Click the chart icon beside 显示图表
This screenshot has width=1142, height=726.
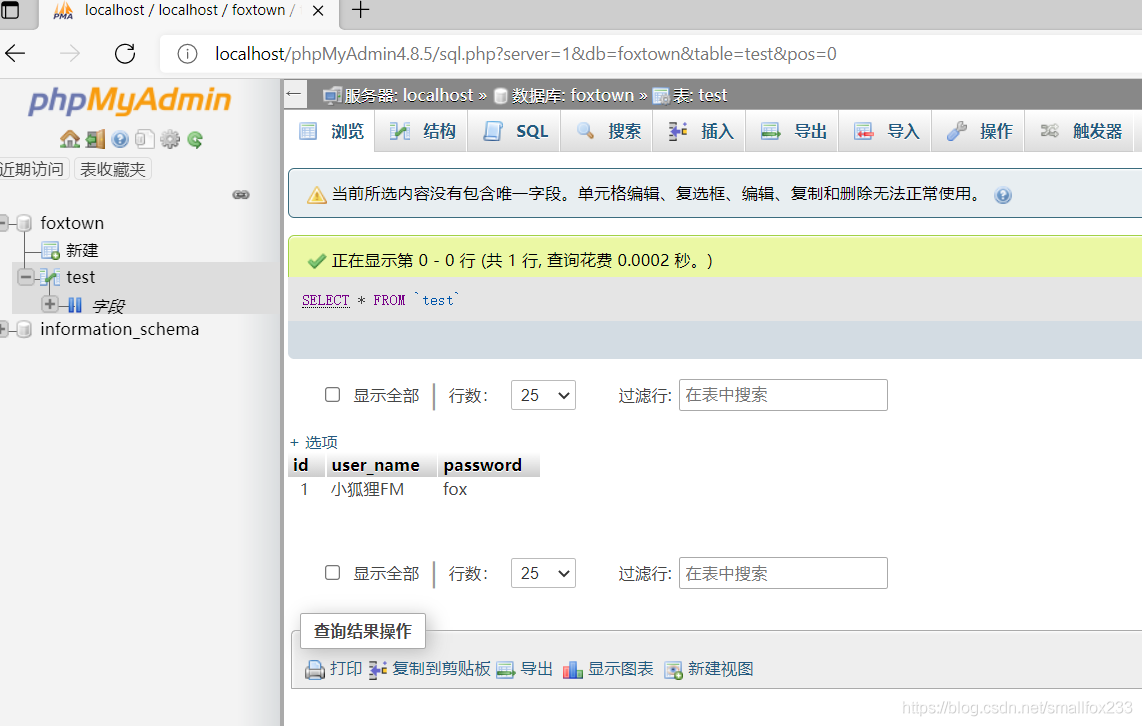coord(572,669)
